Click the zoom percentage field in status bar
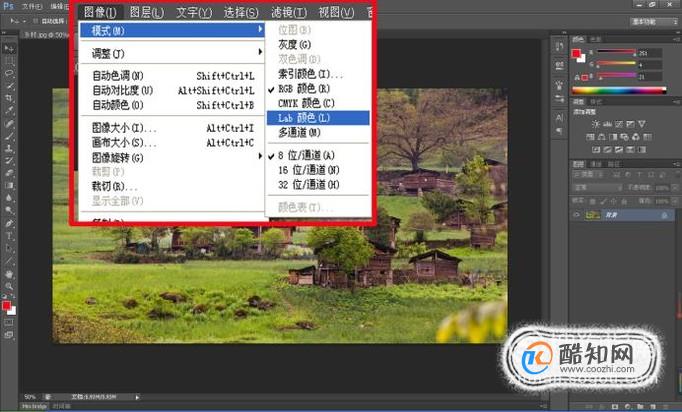Viewport: 682px width, 412px height. pos(30,397)
